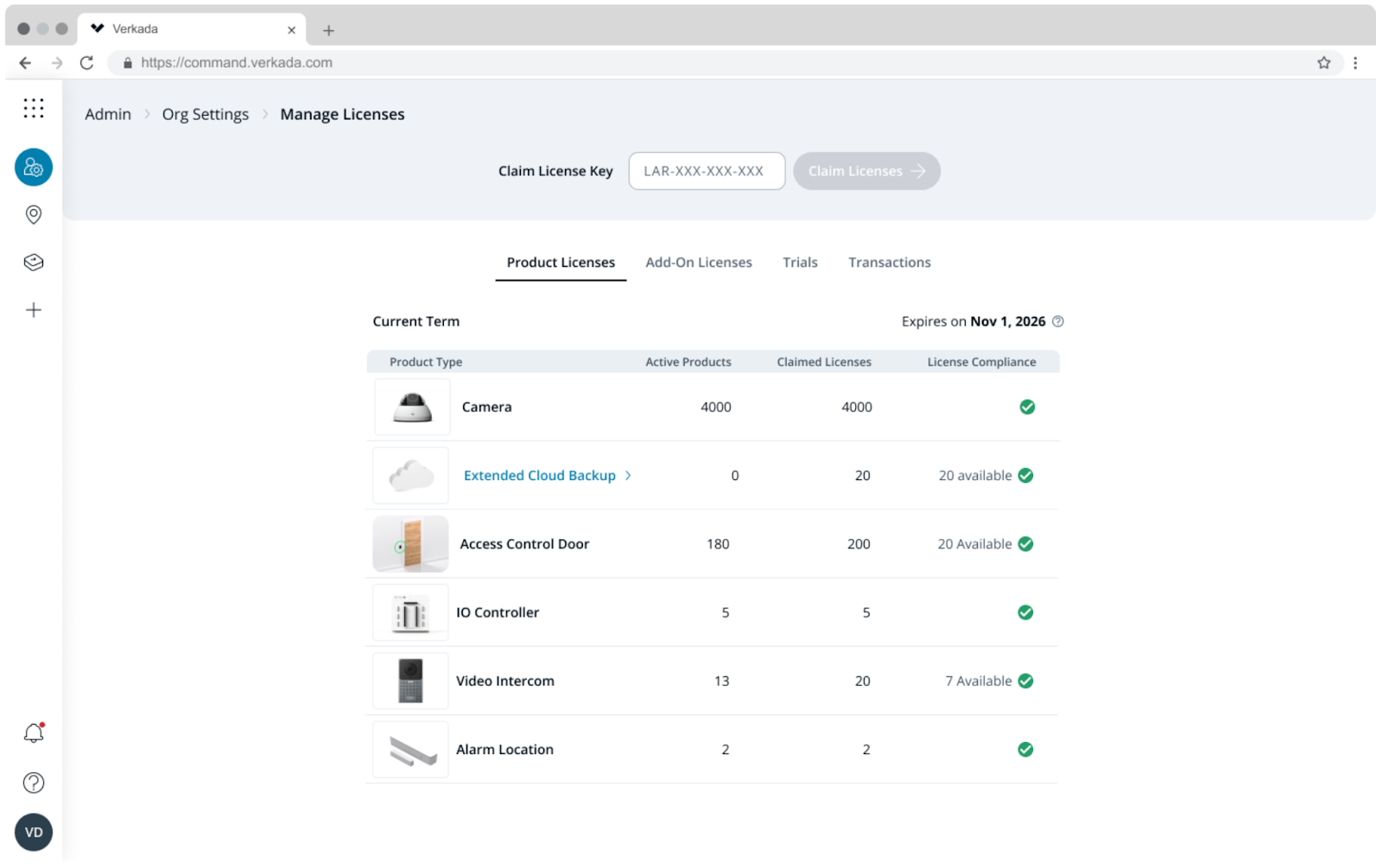The width and height of the screenshot is (1382, 868).
Task: Open the Transactions tab
Action: [889, 263]
